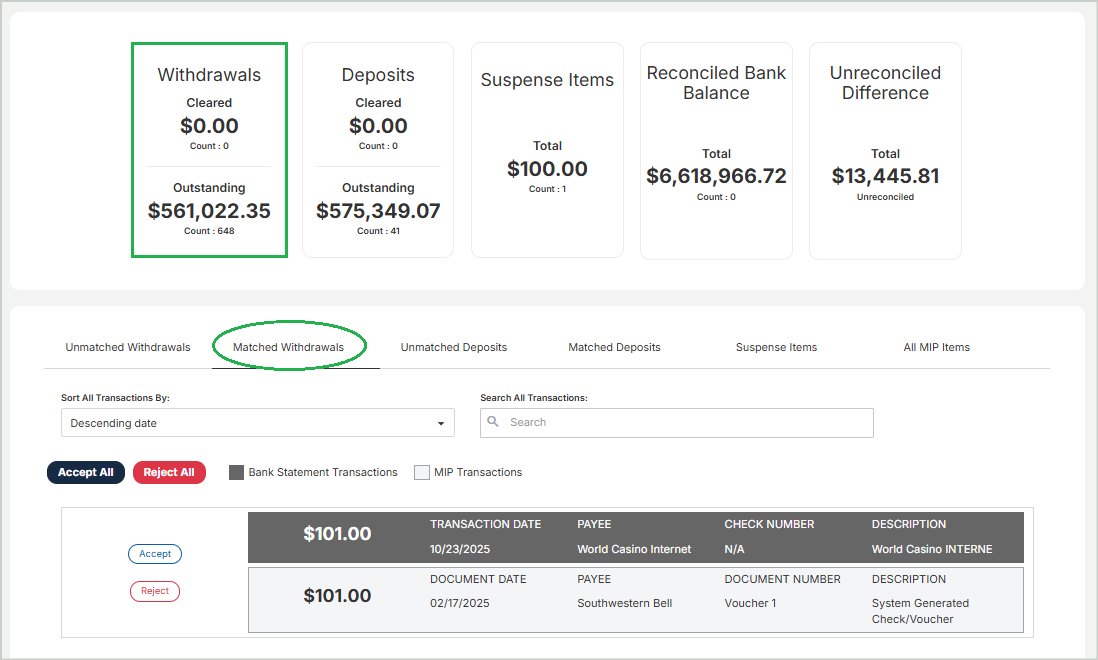Select the Deposits summary card
This screenshot has width=1098, height=660.
pyautogui.click(x=378, y=149)
